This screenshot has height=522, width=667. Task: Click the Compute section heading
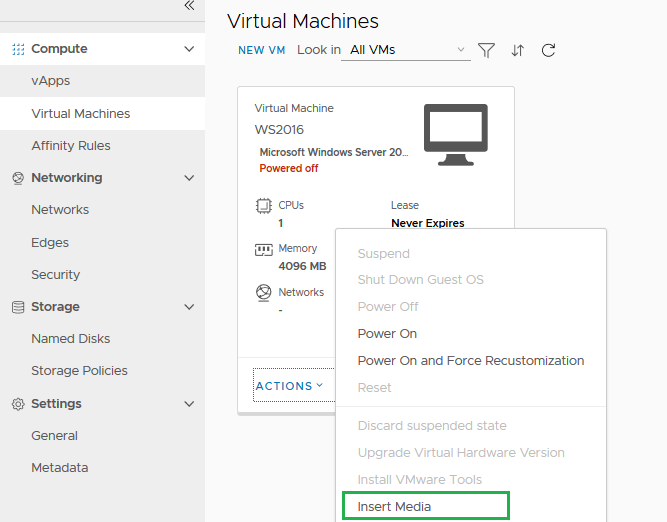coord(59,49)
